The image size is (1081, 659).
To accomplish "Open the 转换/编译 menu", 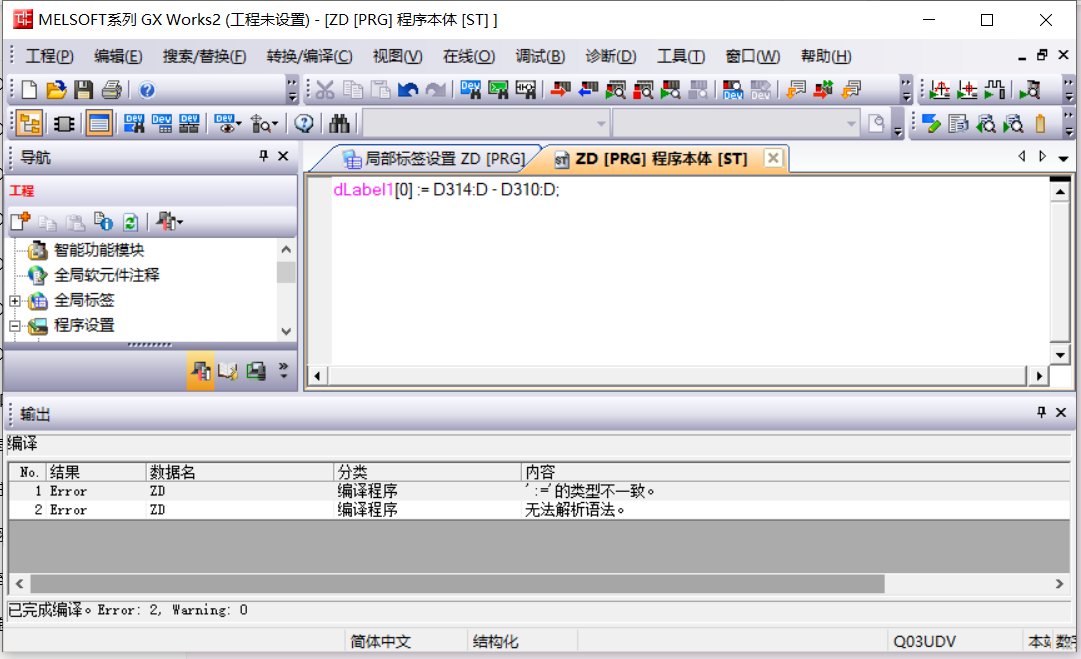I will pos(309,56).
